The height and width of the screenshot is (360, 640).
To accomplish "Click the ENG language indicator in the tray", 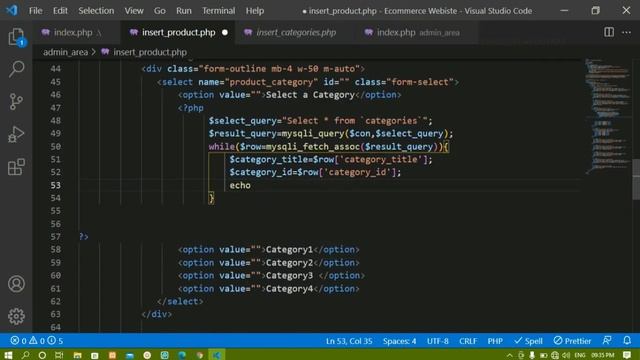I will click(x=580, y=356).
